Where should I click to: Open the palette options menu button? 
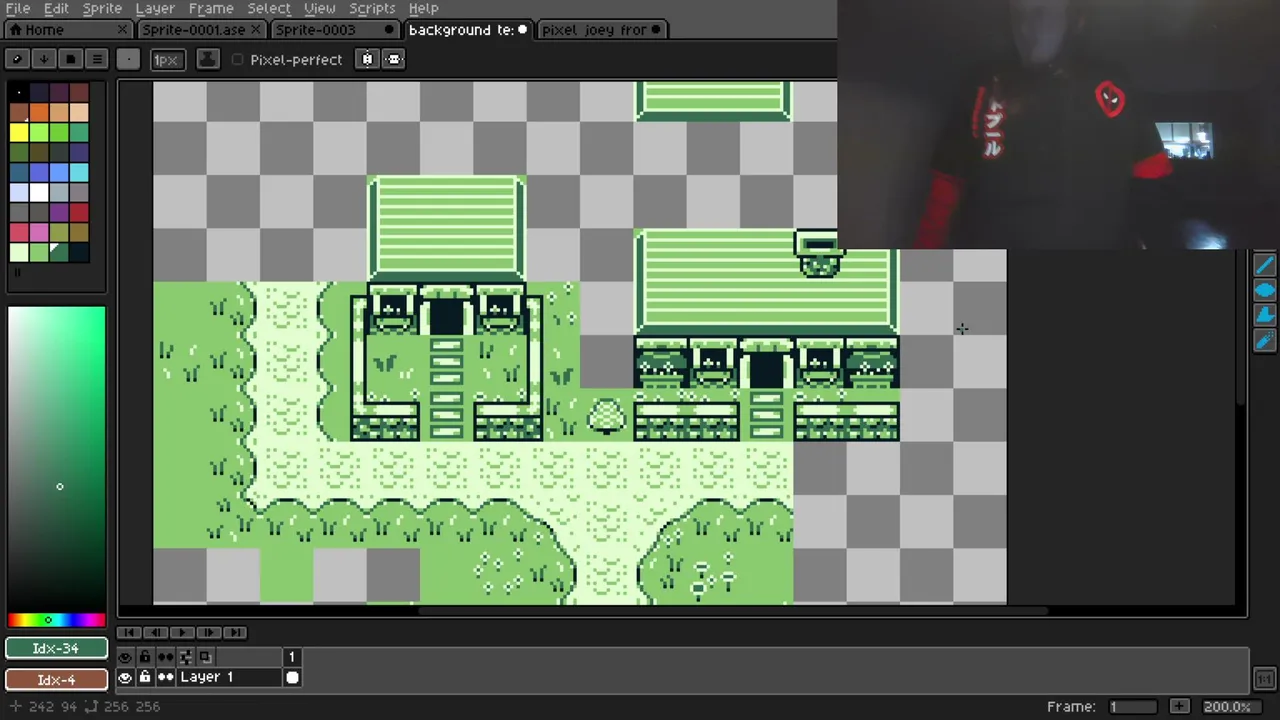pos(97,59)
